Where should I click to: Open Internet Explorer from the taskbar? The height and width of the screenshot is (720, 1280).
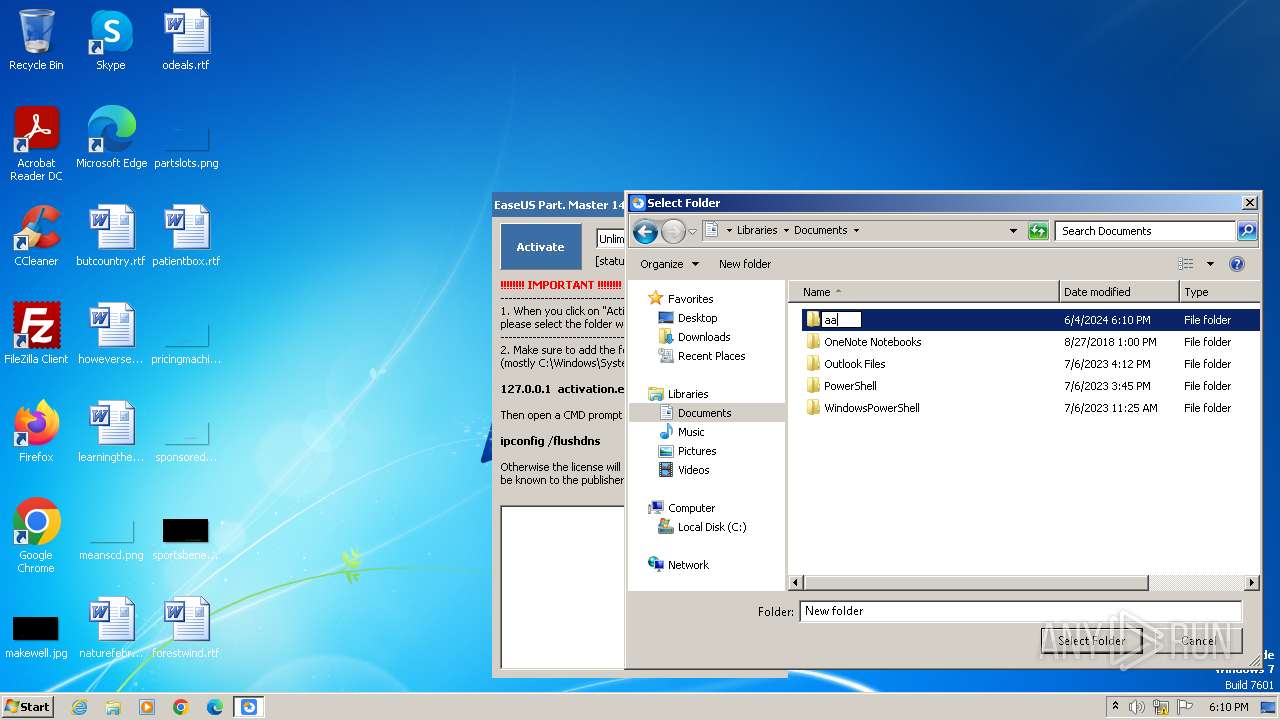(79, 707)
